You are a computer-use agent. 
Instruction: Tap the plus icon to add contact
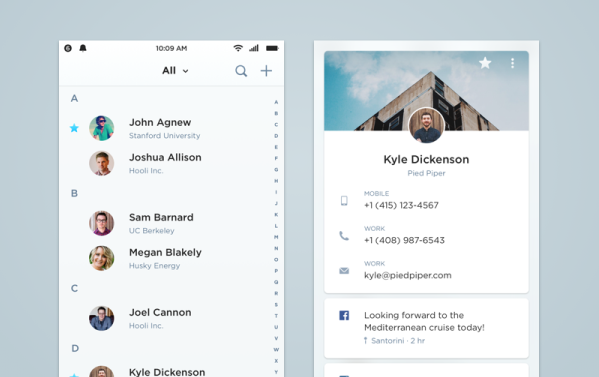pos(266,71)
